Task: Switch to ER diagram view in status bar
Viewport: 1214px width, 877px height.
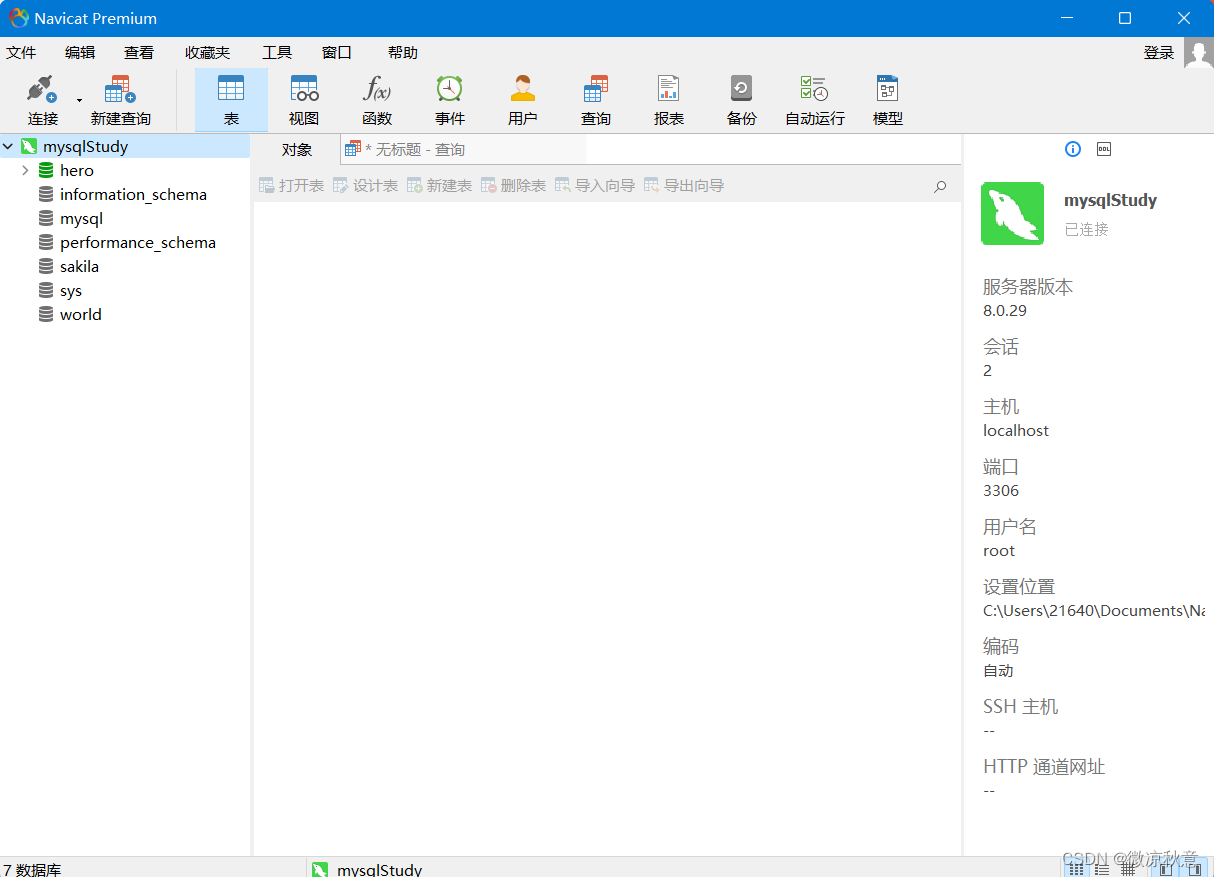Action: coord(1128,869)
